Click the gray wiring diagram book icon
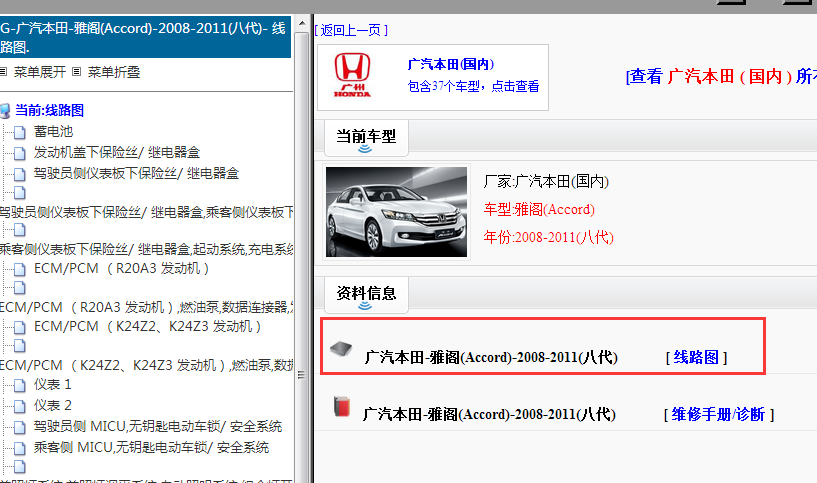The height and width of the screenshot is (483, 817). coord(341,349)
